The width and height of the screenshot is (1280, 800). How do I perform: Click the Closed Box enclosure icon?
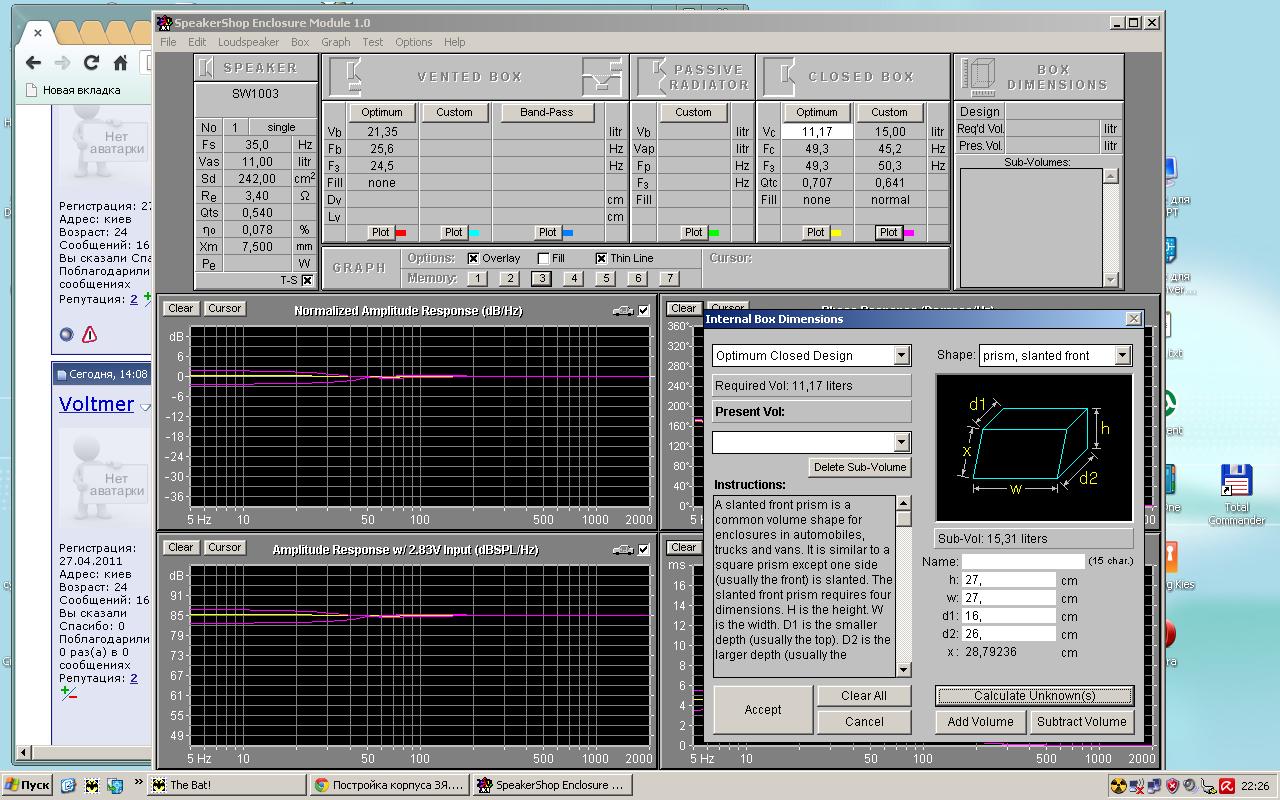click(x=779, y=76)
